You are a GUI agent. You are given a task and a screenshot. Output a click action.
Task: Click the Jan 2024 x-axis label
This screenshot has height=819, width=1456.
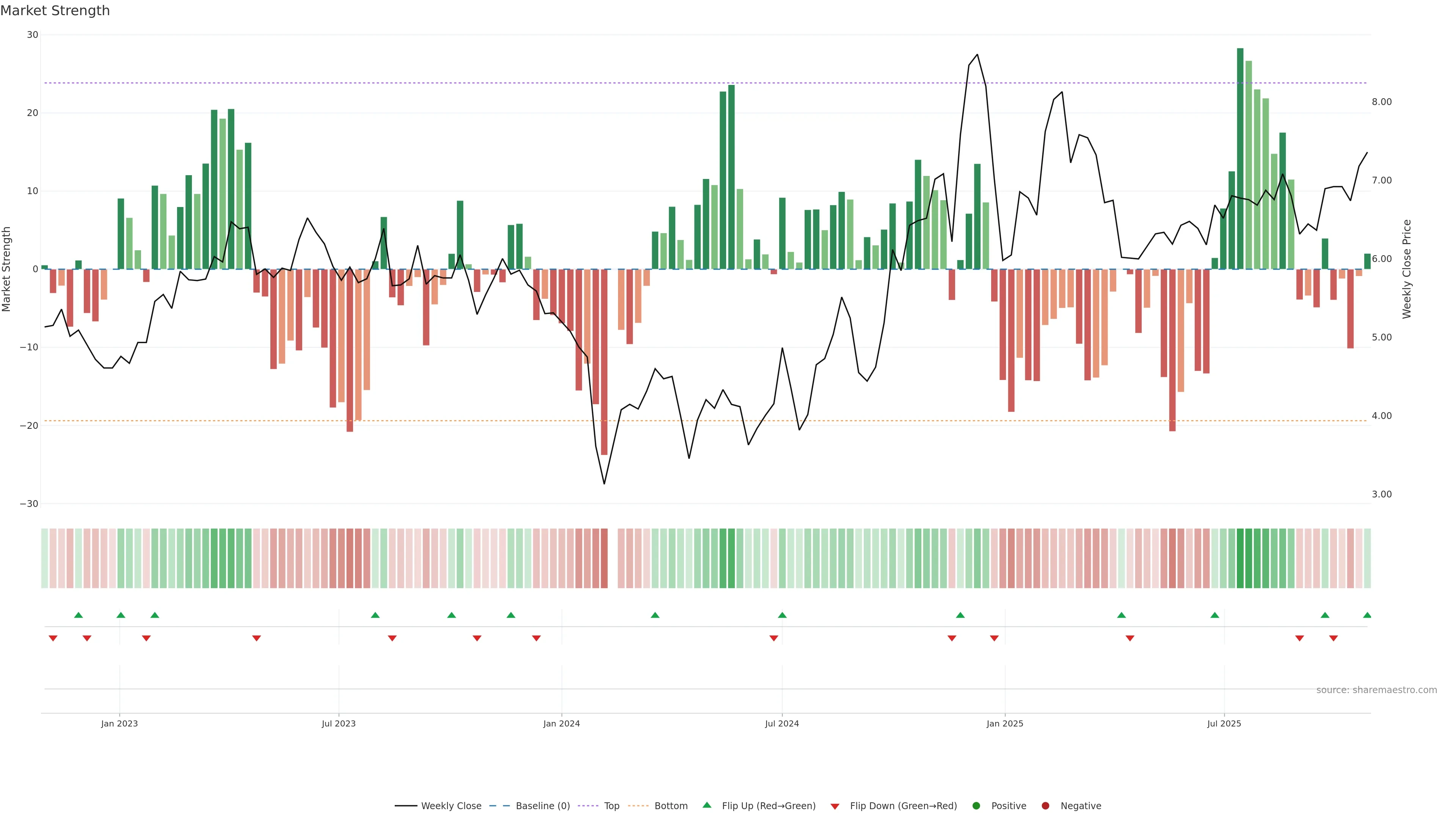(x=561, y=723)
